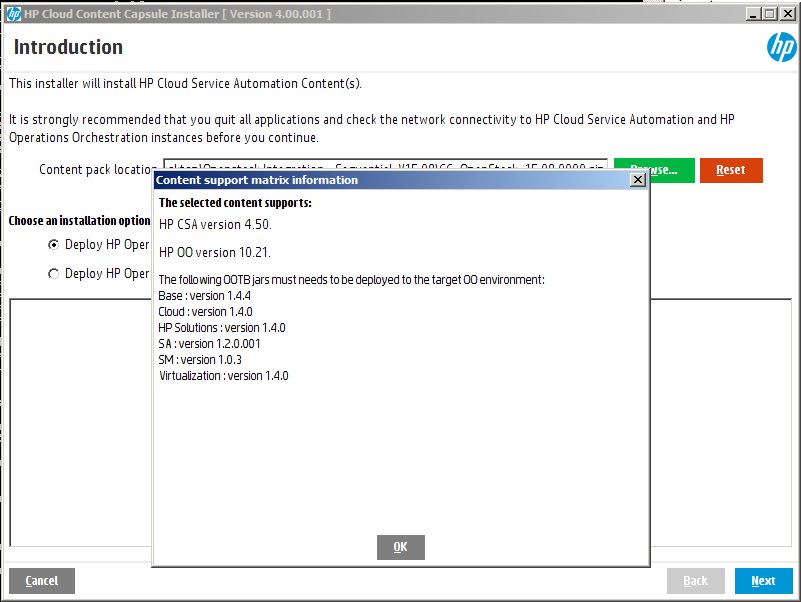Click the Virtualization version 1.4.0 line
This screenshot has height=602, width=801.
coord(224,376)
